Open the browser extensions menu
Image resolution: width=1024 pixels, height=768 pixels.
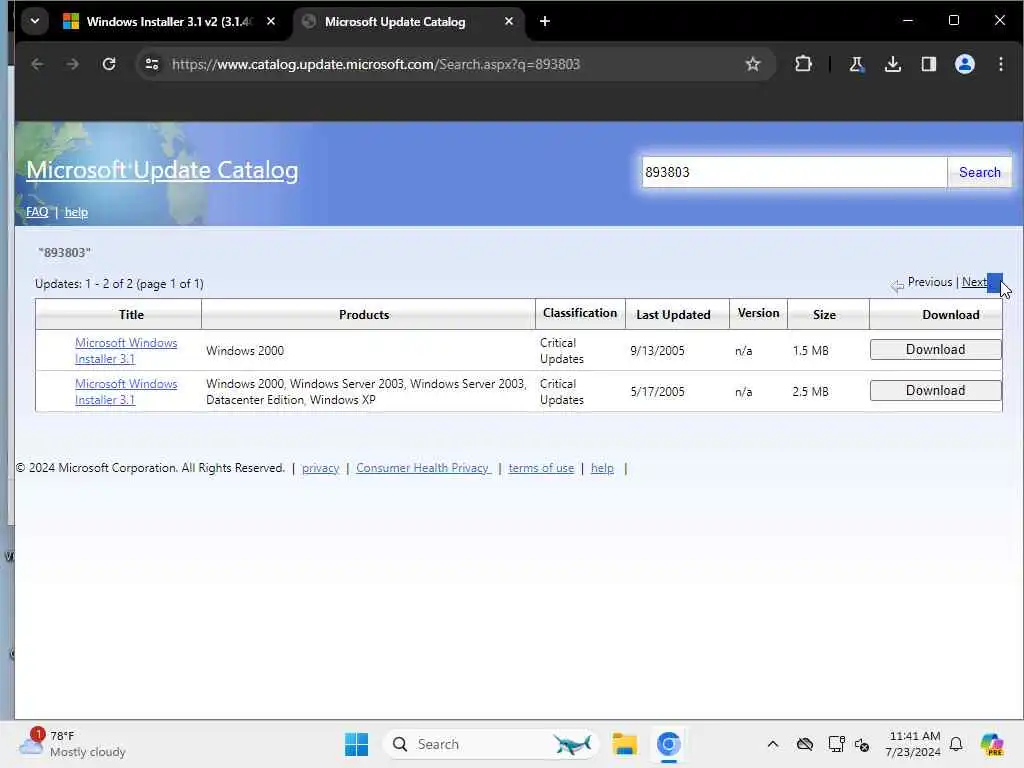tap(803, 64)
